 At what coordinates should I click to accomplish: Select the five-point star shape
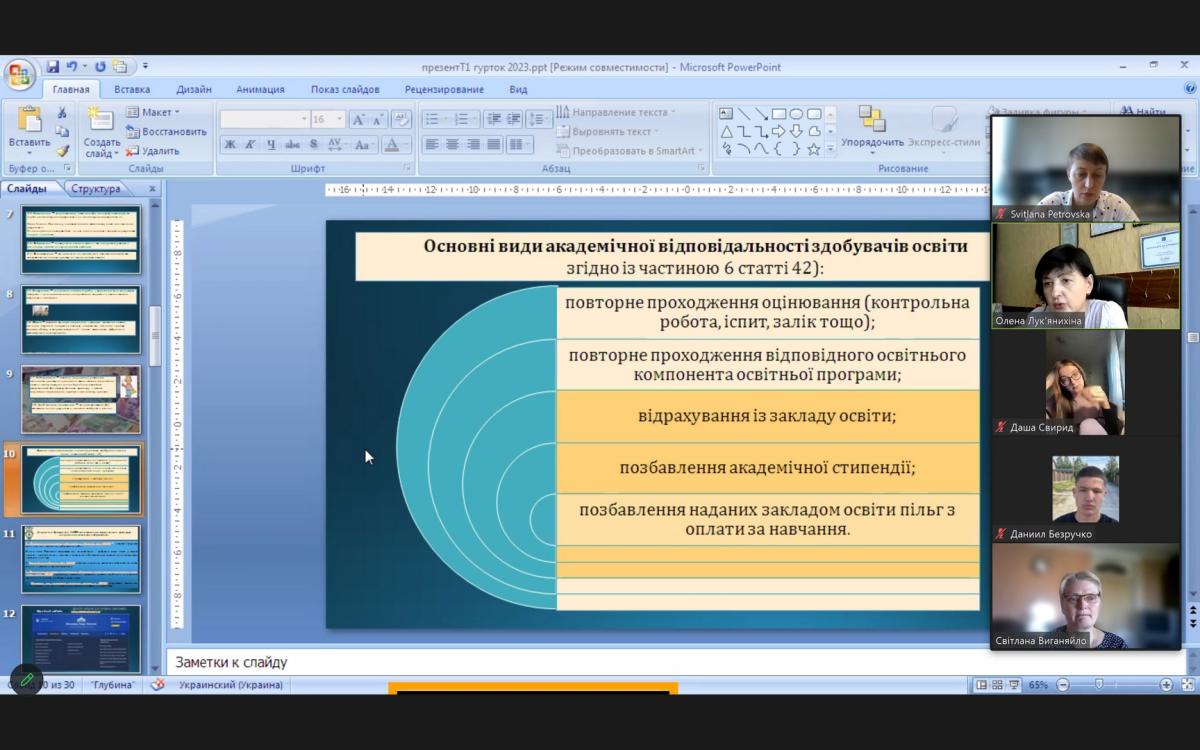click(814, 149)
